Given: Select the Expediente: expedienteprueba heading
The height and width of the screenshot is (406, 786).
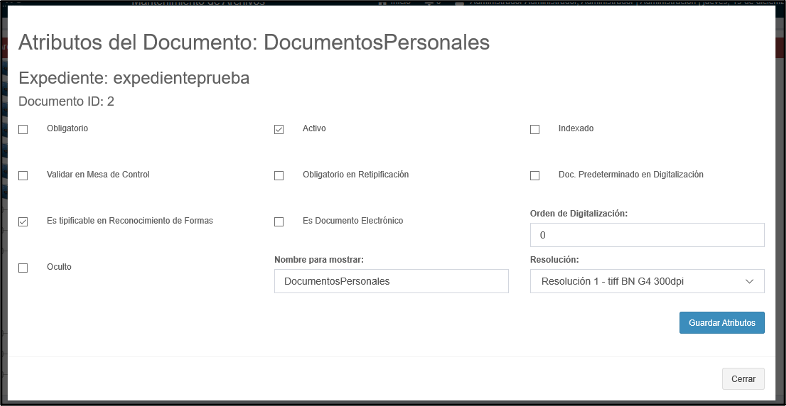Looking at the screenshot, I should 134,78.
